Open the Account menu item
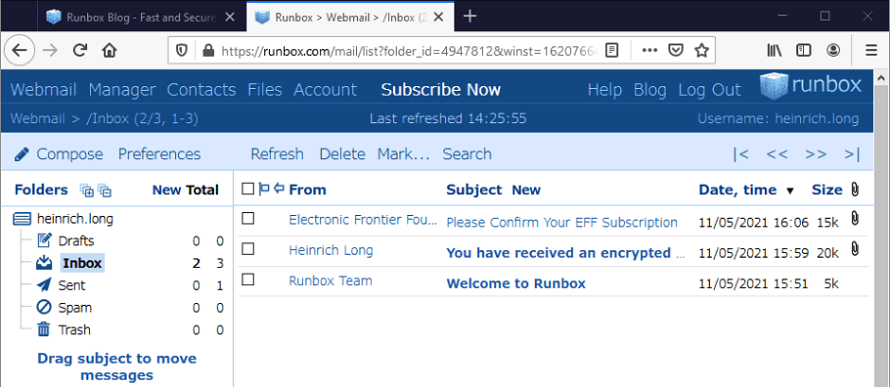This screenshot has width=890, height=387. pyautogui.click(x=325, y=90)
